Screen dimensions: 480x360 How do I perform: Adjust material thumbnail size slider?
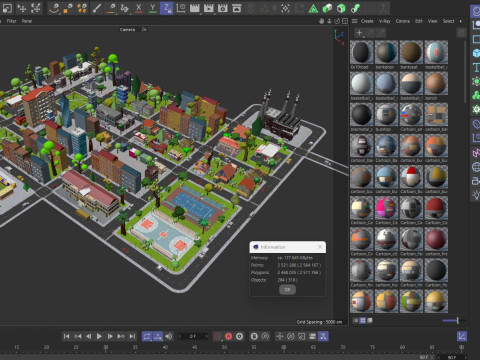click(451, 321)
